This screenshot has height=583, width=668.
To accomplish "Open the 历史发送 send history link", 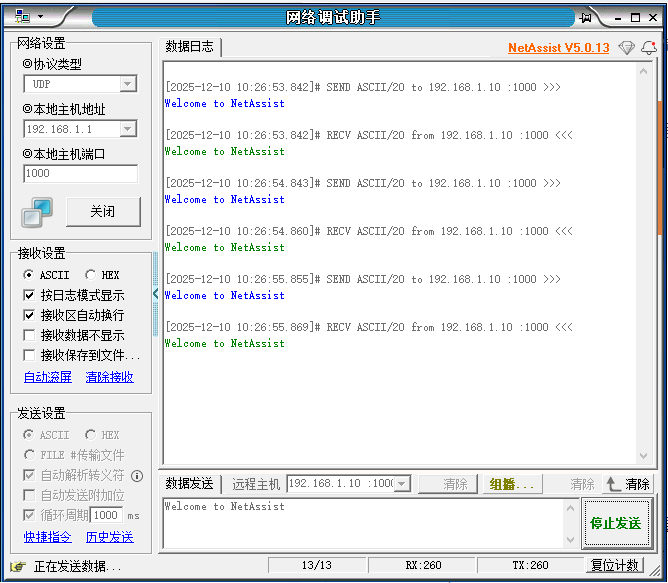I will (109, 537).
